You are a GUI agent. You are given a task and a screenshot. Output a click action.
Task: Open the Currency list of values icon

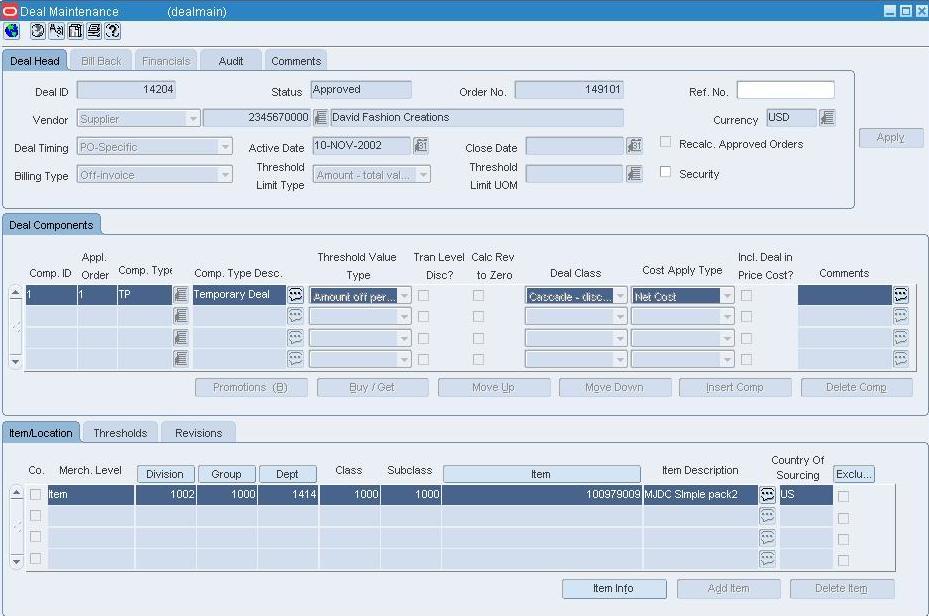point(827,118)
